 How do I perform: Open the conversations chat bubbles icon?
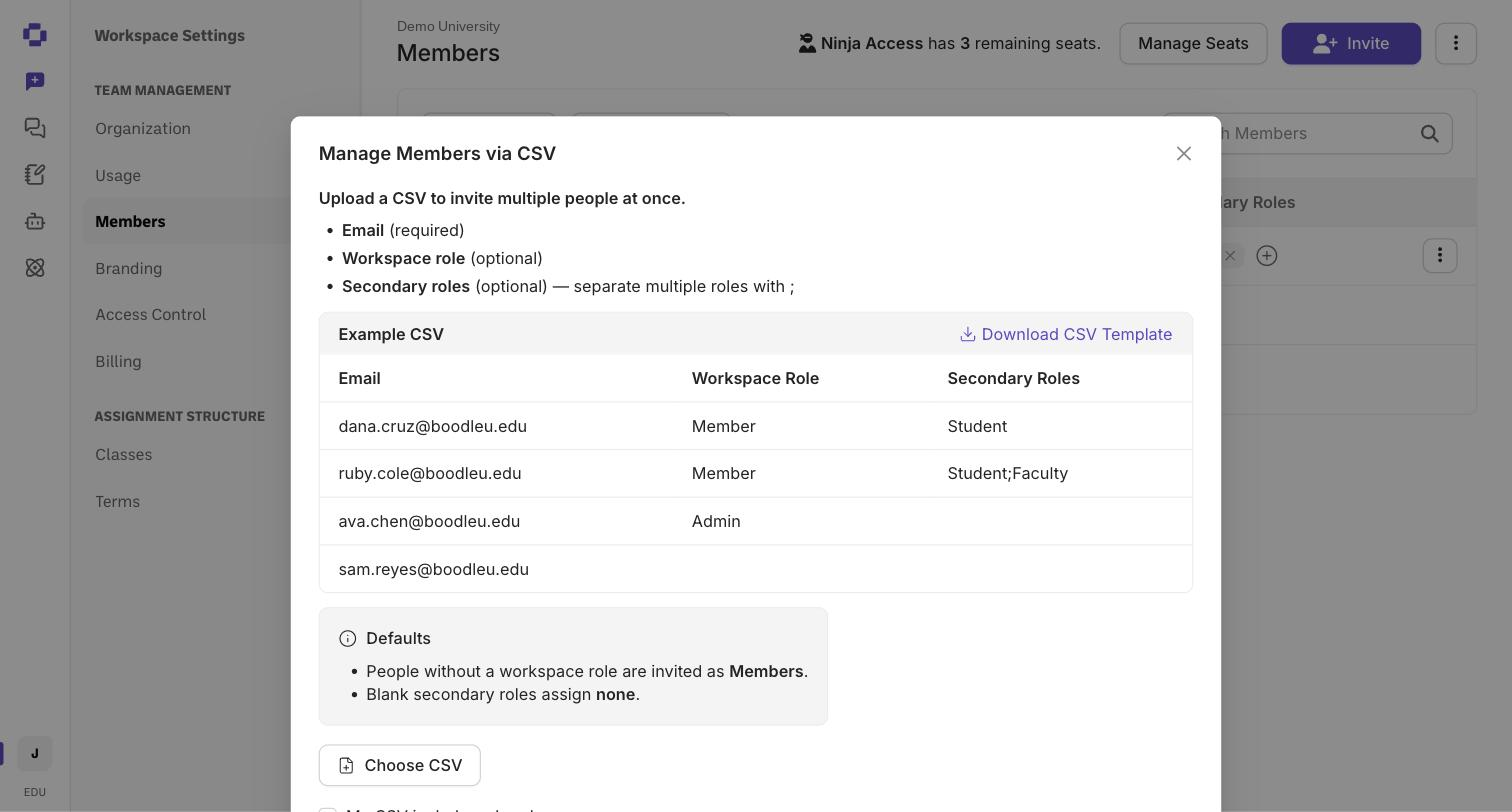tap(35, 128)
